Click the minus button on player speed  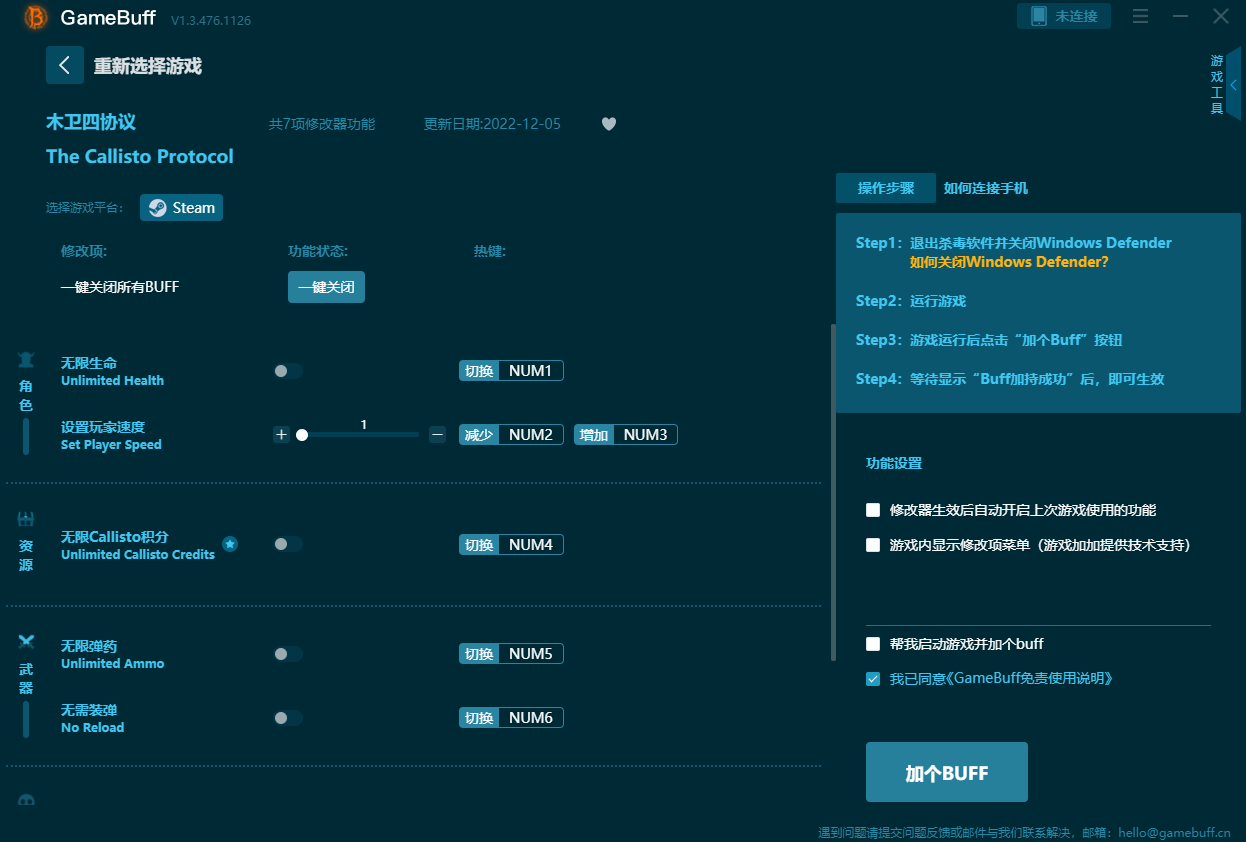coord(437,434)
